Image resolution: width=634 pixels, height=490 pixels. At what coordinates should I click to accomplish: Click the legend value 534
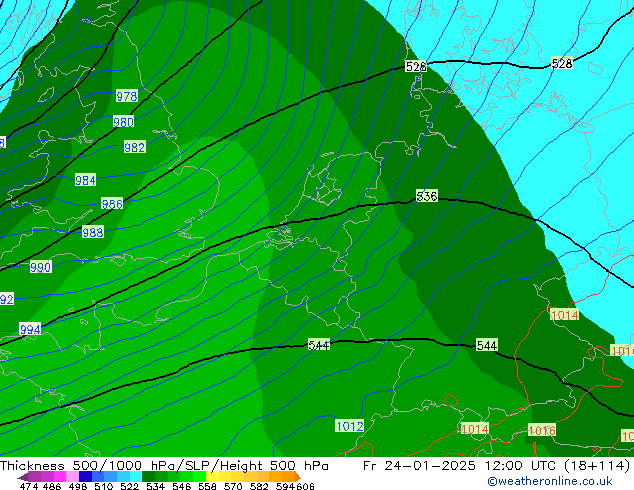point(155,486)
